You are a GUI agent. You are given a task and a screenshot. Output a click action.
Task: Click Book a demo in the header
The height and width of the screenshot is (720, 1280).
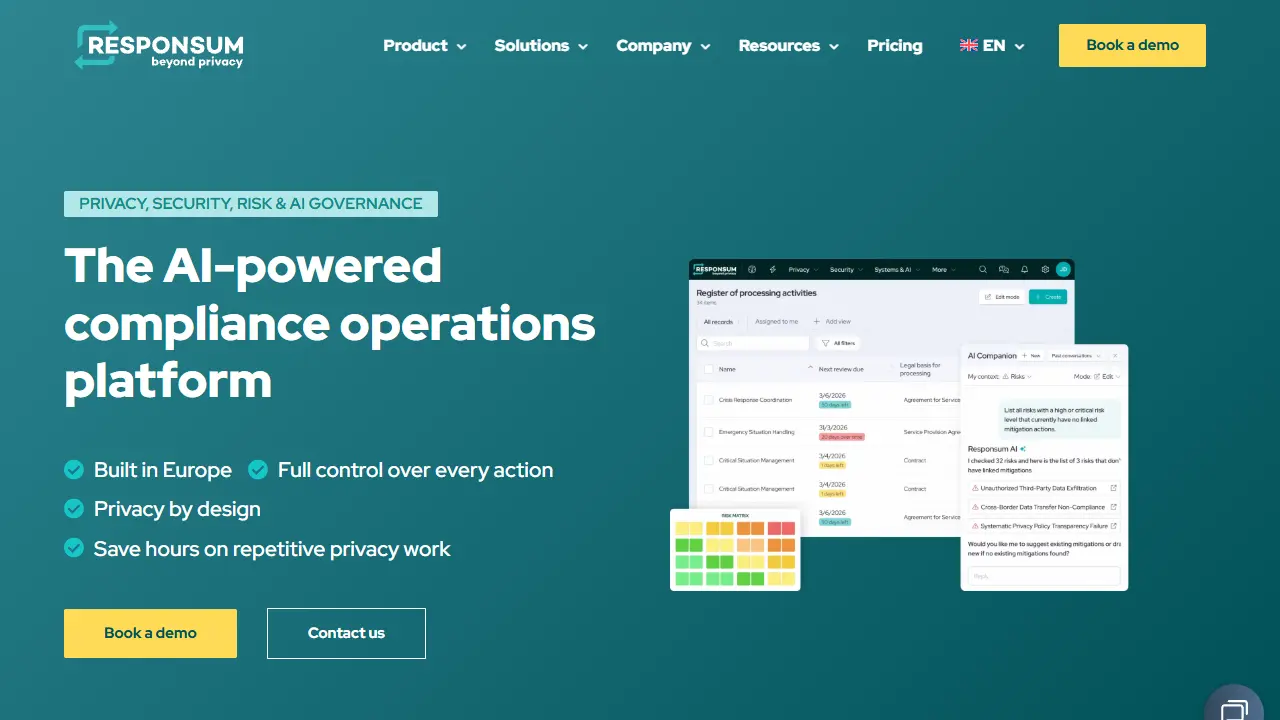[1132, 45]
